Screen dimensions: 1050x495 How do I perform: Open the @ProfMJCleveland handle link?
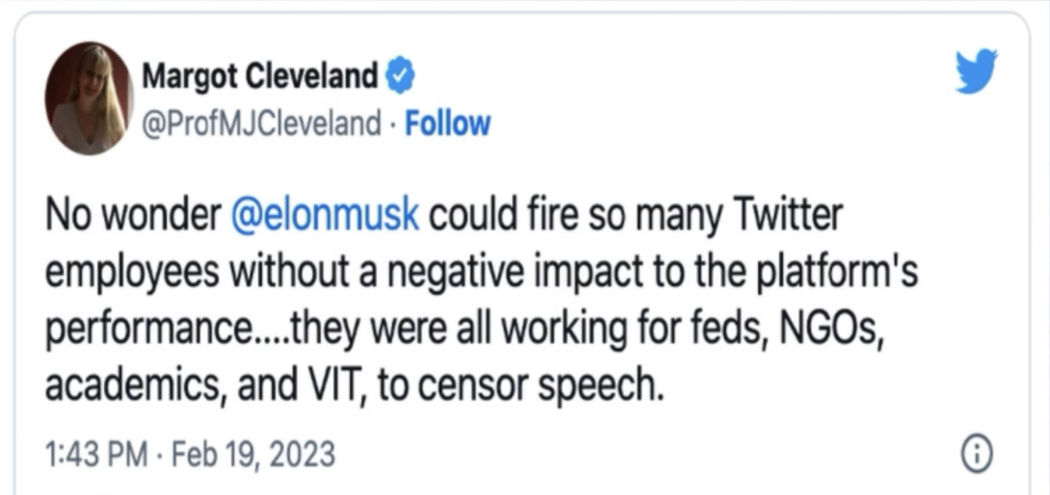263,124
